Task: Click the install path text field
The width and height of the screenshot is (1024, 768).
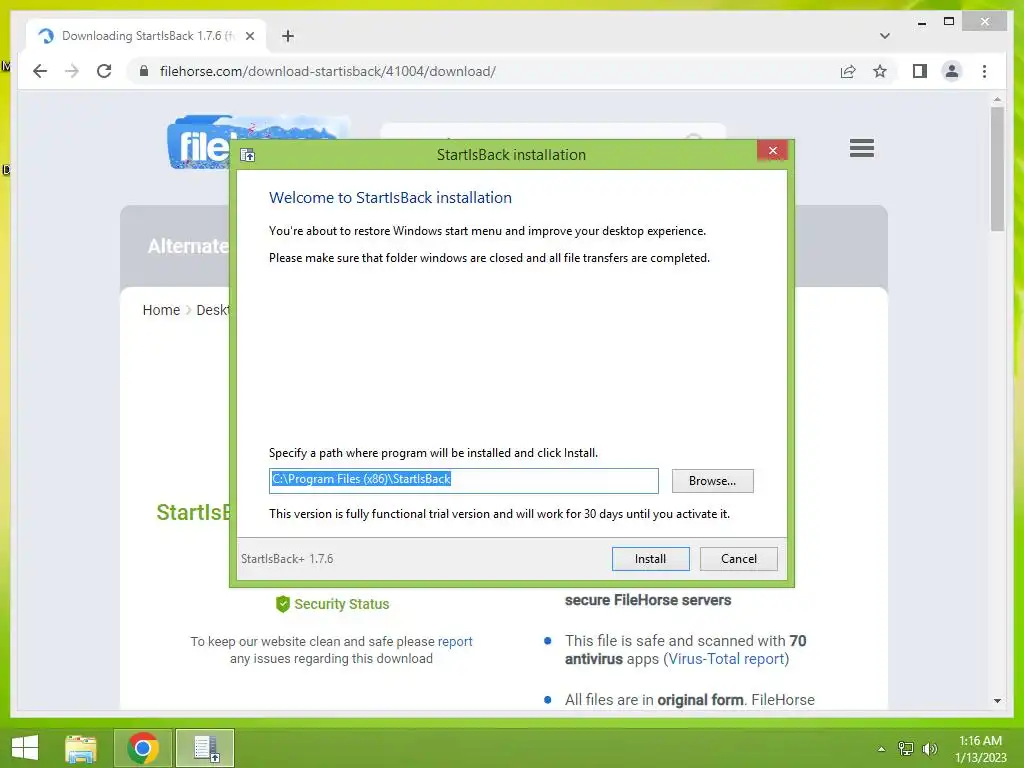Action: click(x=463, y=481)
